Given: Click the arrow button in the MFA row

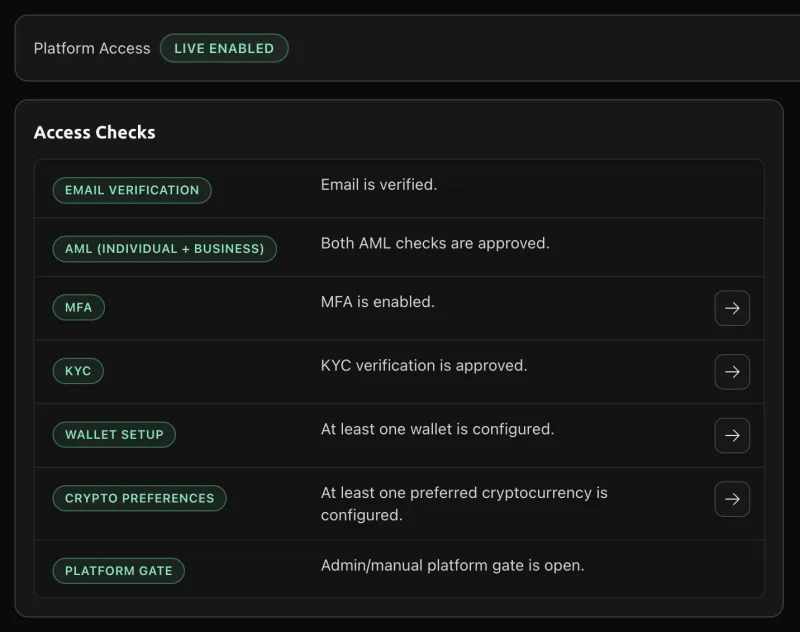Looking at the screenshot, I should coord(732,308).
